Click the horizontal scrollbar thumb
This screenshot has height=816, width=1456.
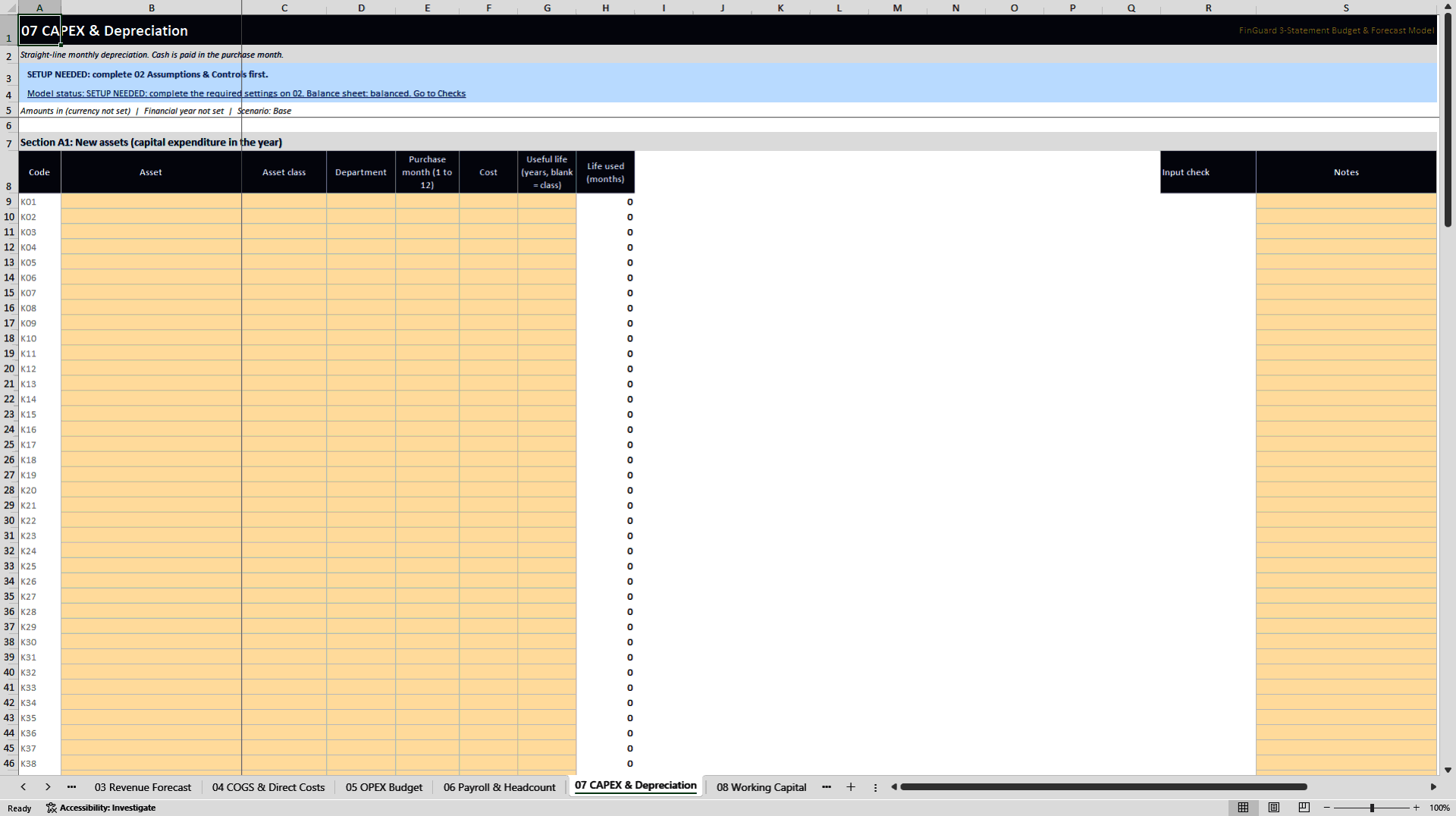[1103, 787]
